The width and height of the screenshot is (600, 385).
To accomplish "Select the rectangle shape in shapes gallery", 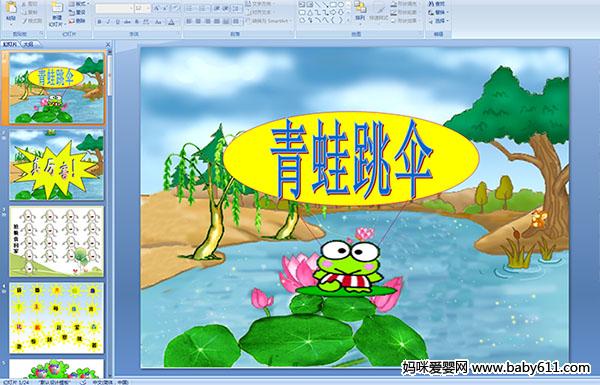I will 334,5.
